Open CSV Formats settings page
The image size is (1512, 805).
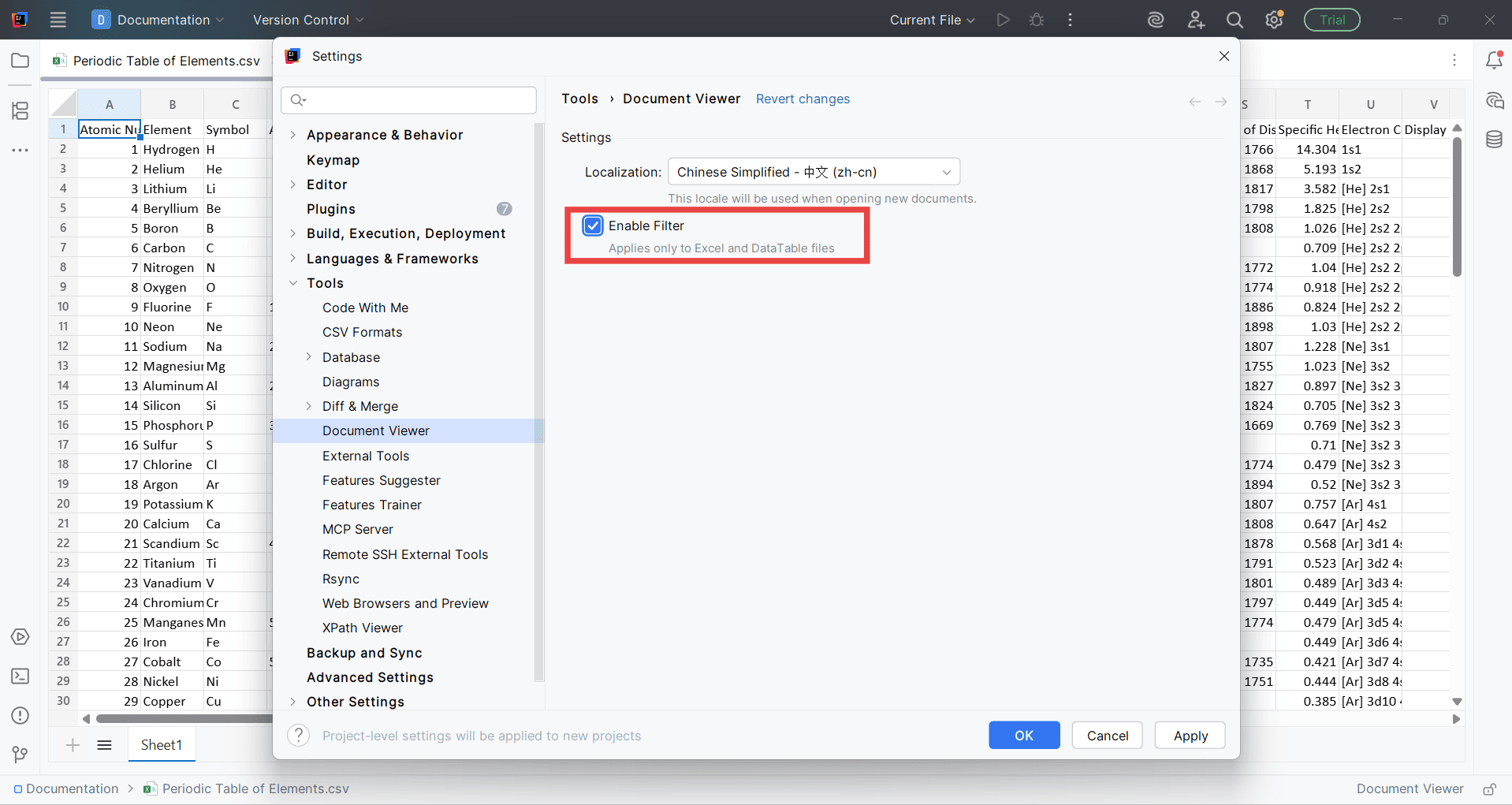pyautogui.click(x=362, y=332)
